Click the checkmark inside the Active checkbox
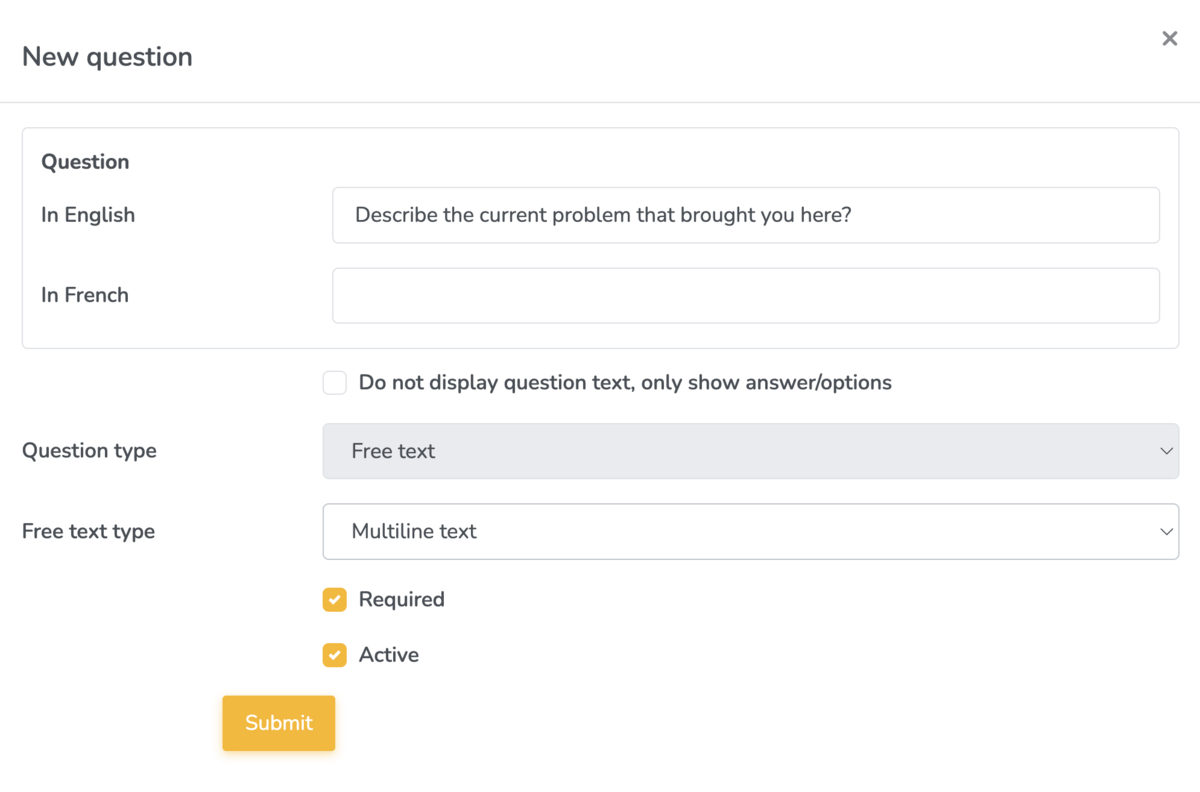The width and height of the screenshot is (1200, 792). click(334, 655)
